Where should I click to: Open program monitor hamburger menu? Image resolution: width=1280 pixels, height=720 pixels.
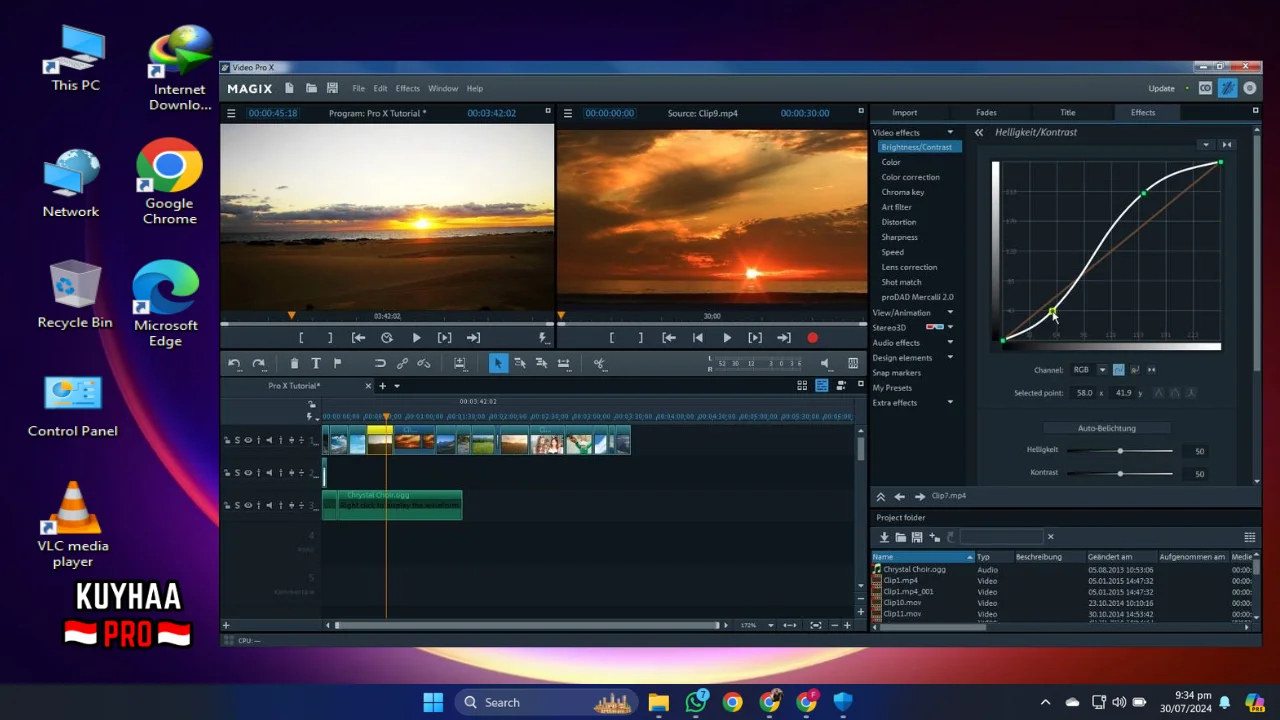pyautogui.click(x=231, y=113)
